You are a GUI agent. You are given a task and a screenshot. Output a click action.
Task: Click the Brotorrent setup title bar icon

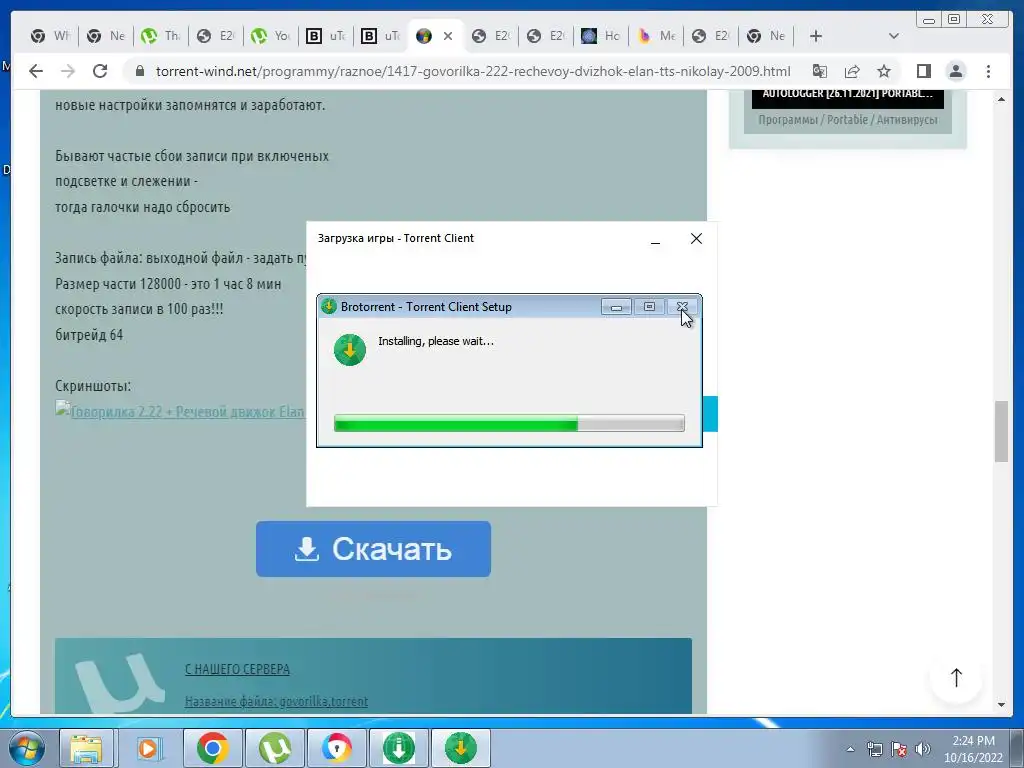pyautogui.click(x=329, y=306)
